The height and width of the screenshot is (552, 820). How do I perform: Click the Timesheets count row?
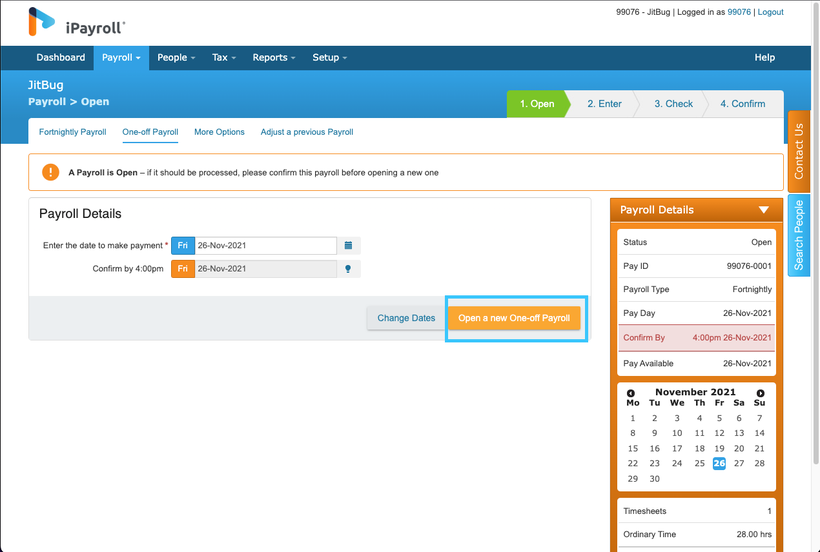pyautogui.click(x=697, y=511)
